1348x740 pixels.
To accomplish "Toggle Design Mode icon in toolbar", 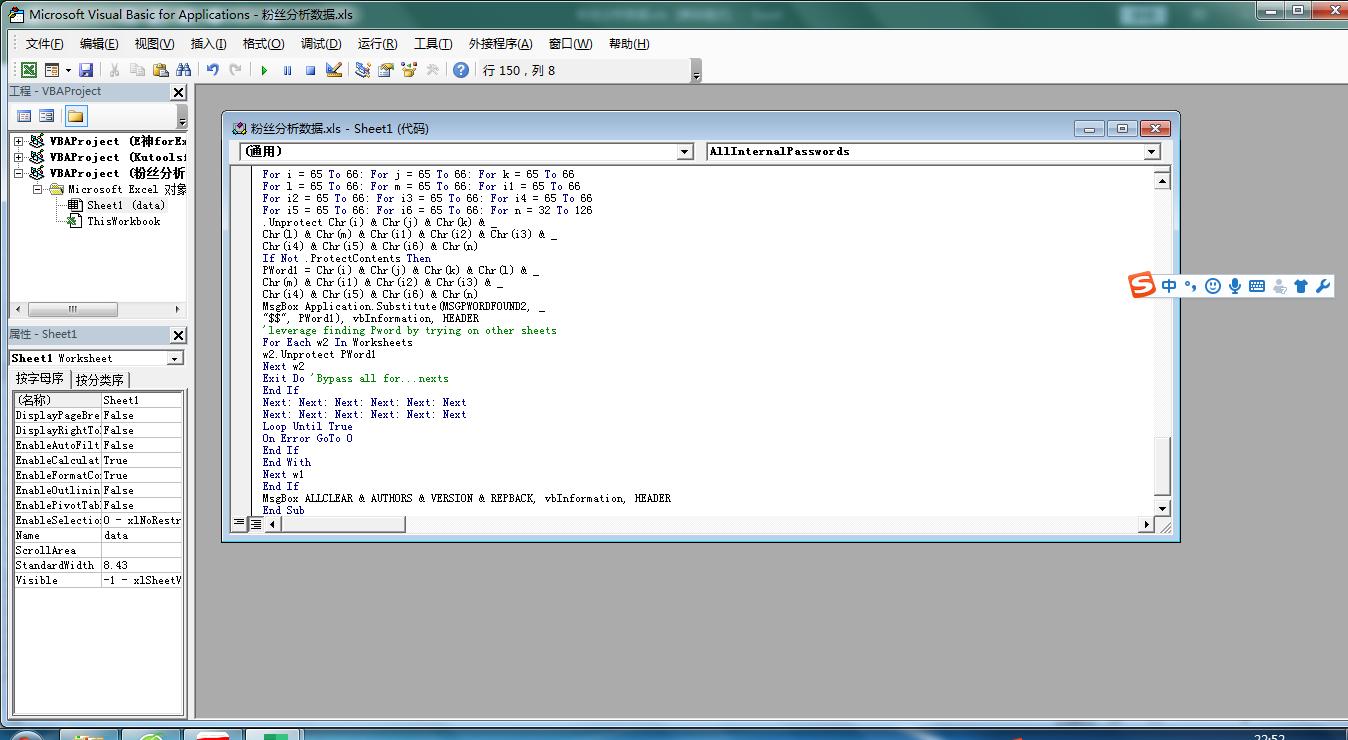I will coord(334,70).
